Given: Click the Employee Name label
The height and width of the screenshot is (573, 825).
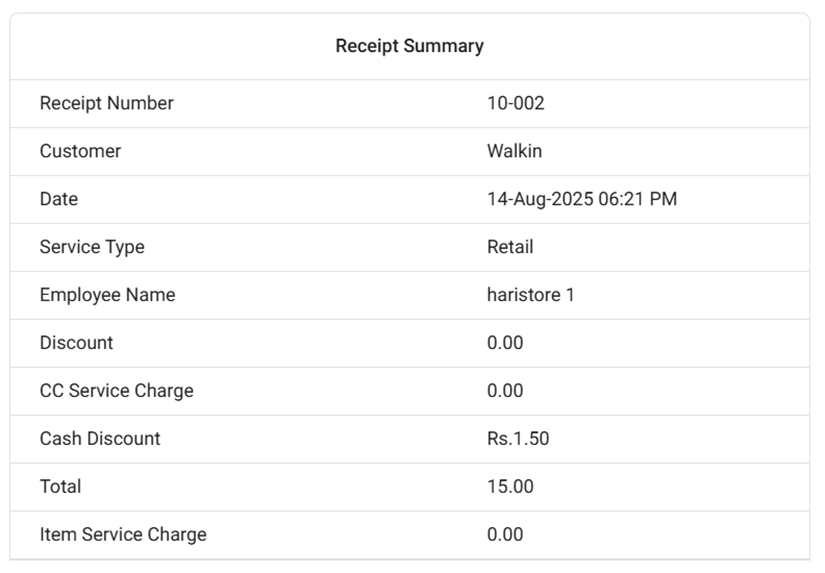Looking at the screenshot, I should pos(107,295).
